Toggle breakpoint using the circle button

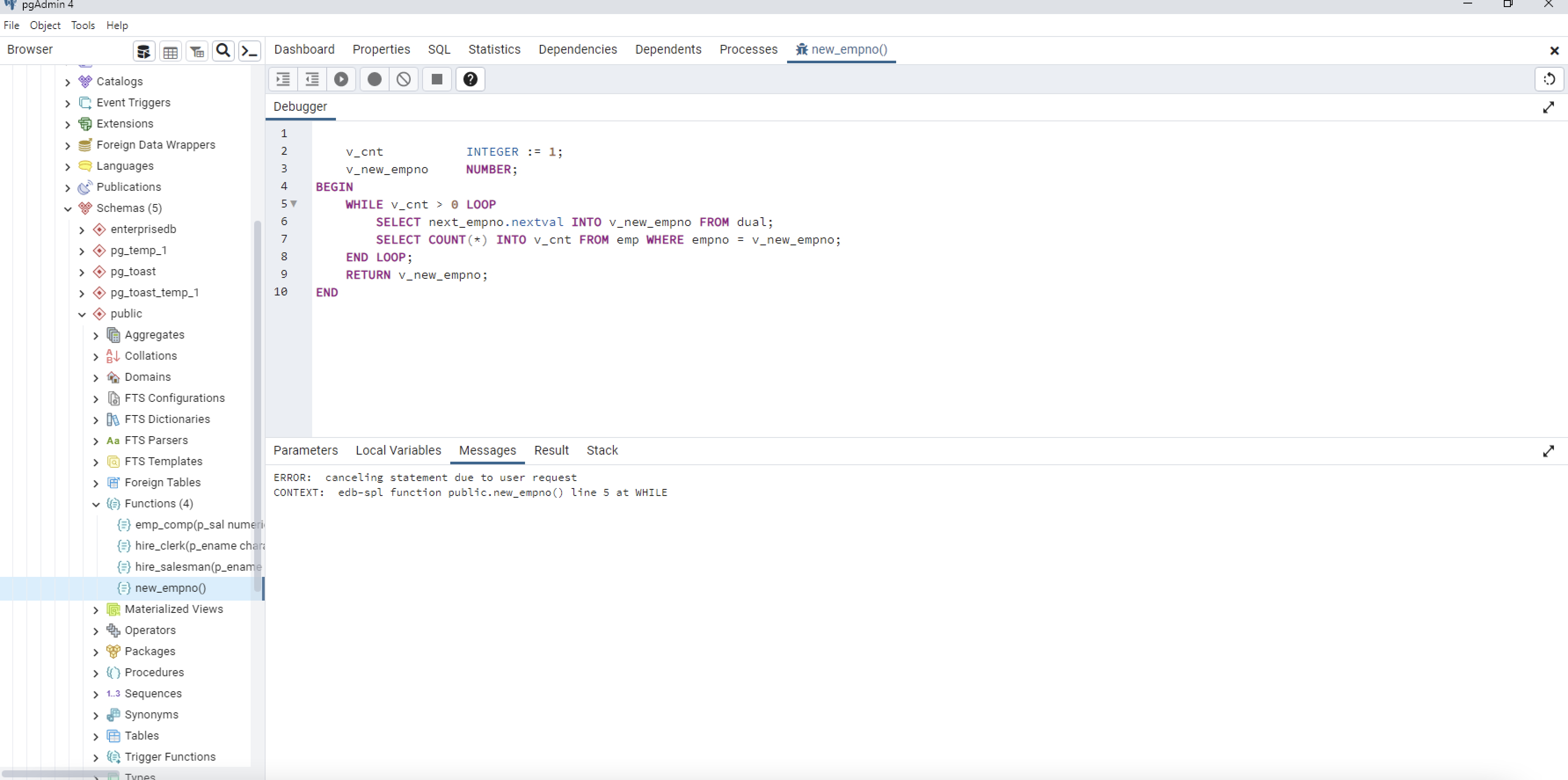coord(374,79)
